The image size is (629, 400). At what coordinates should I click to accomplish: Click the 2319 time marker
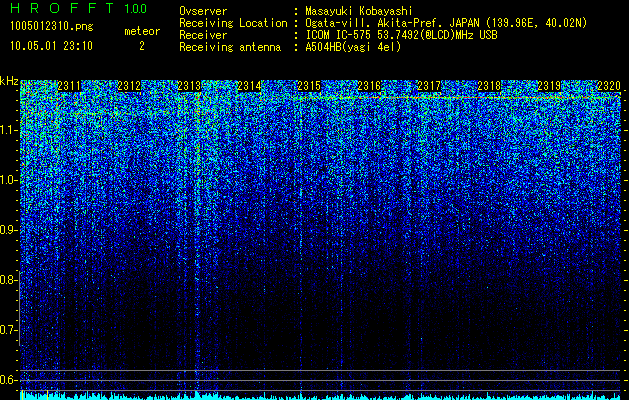[x=549, y=86]
